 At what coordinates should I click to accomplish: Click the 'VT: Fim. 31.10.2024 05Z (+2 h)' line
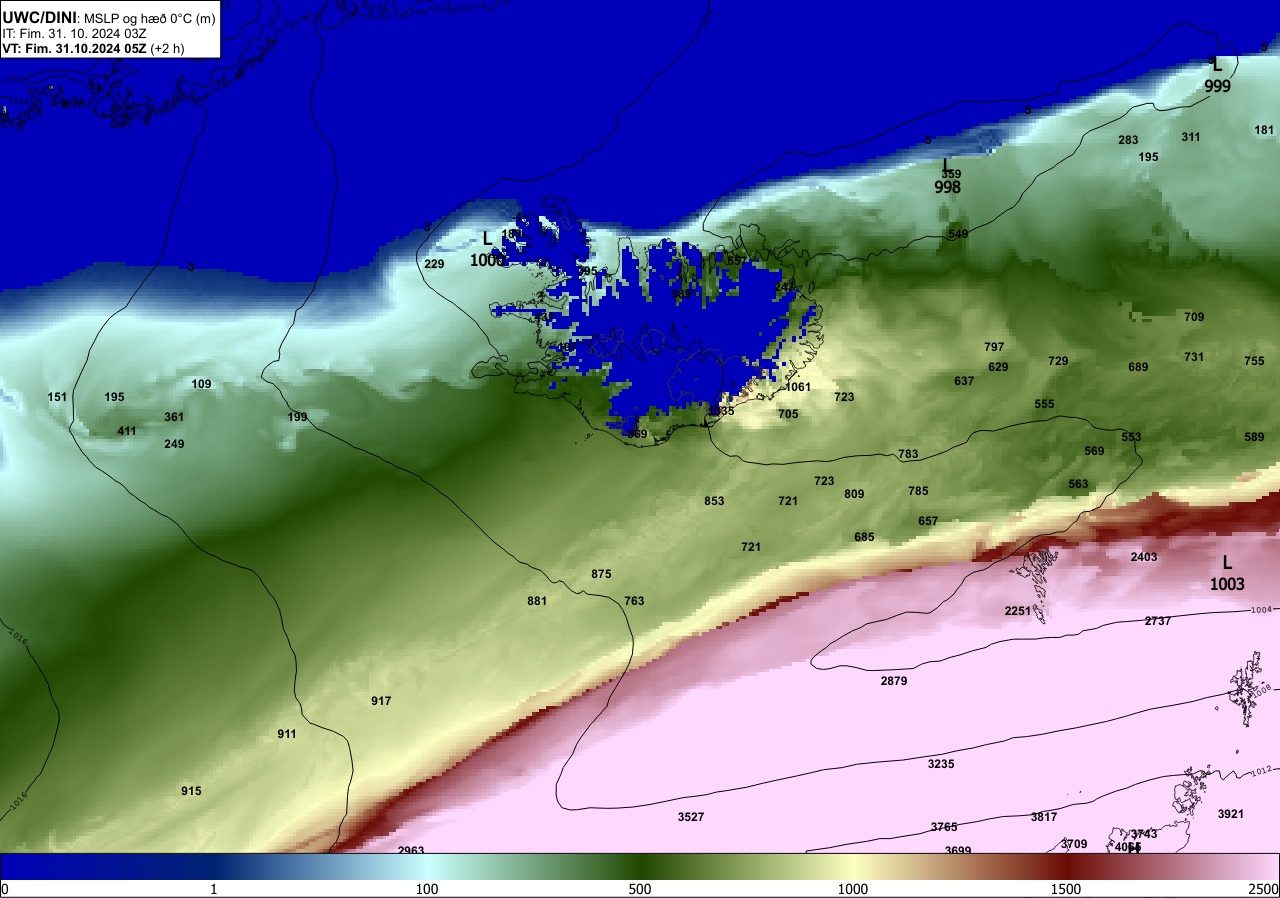click(x=93, y=48)
